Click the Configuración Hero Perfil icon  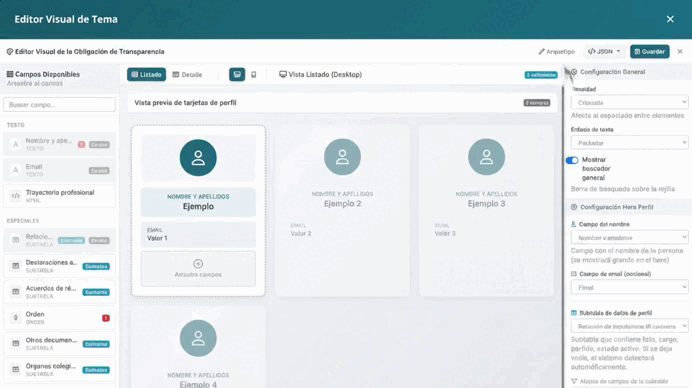click(x=574, y=207)
